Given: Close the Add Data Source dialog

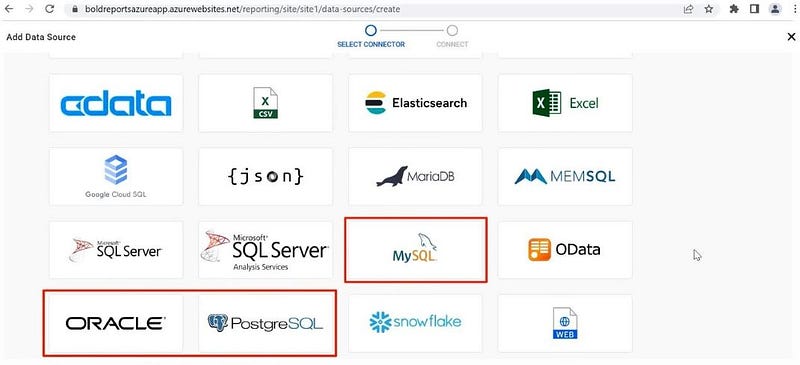Looking at the screenshot, I should click(x=791, y=37).
